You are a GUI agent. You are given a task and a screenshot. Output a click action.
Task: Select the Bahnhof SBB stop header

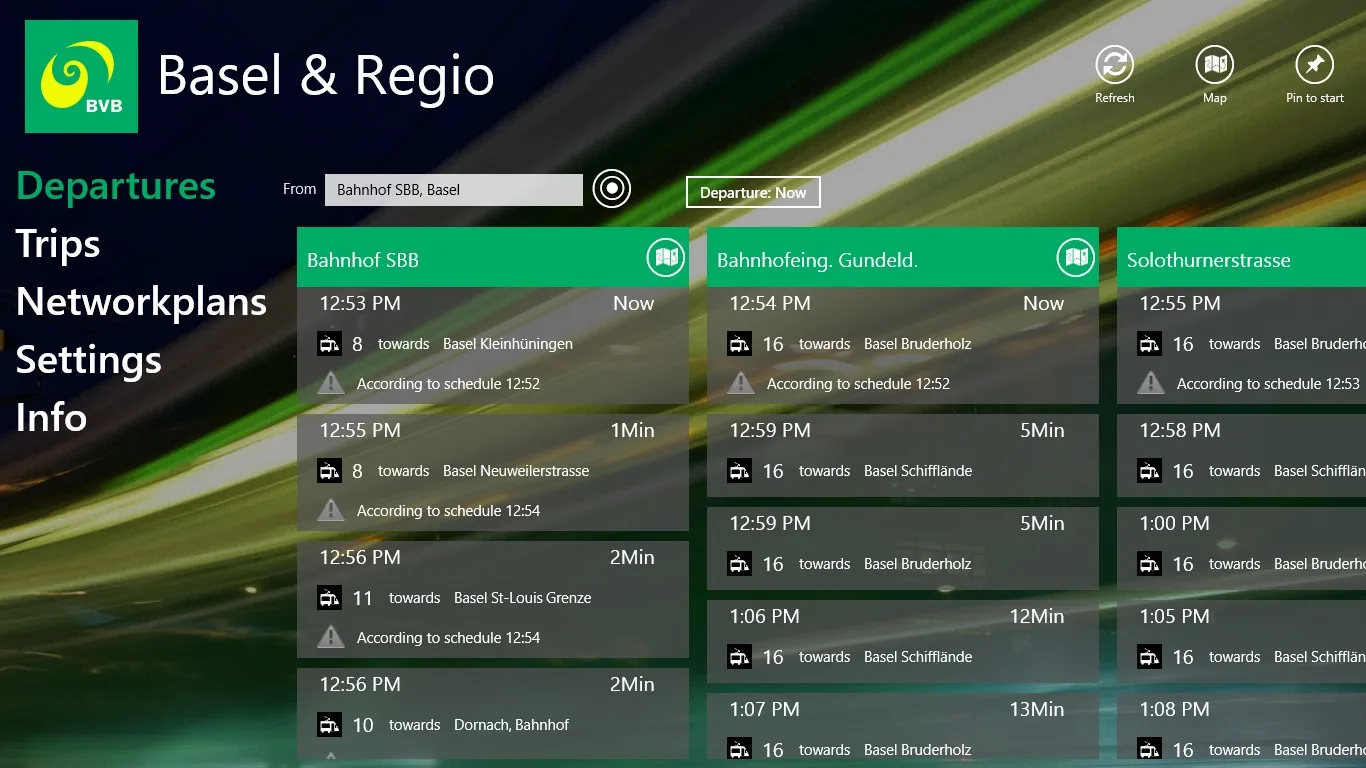[x=493, y=258]
